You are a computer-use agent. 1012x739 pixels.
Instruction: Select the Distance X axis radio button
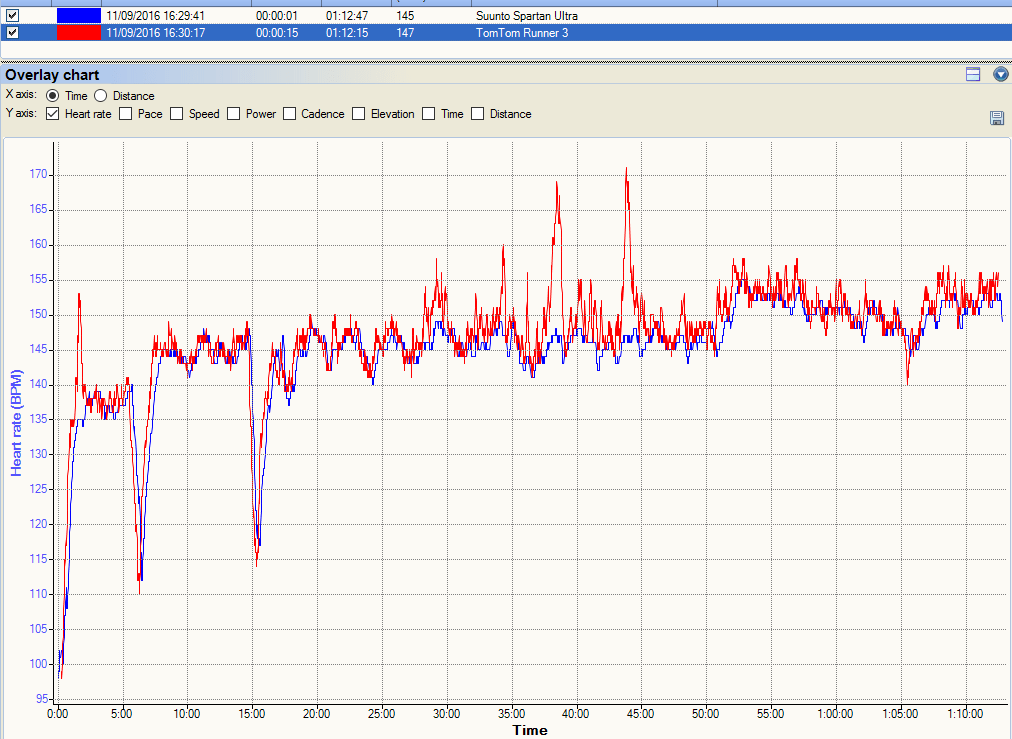click(101, 96)
